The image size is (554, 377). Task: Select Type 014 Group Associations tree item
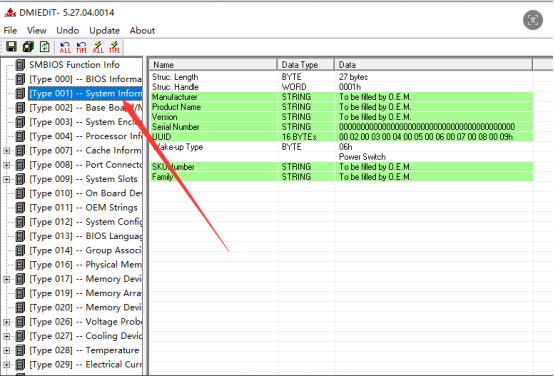85,251
